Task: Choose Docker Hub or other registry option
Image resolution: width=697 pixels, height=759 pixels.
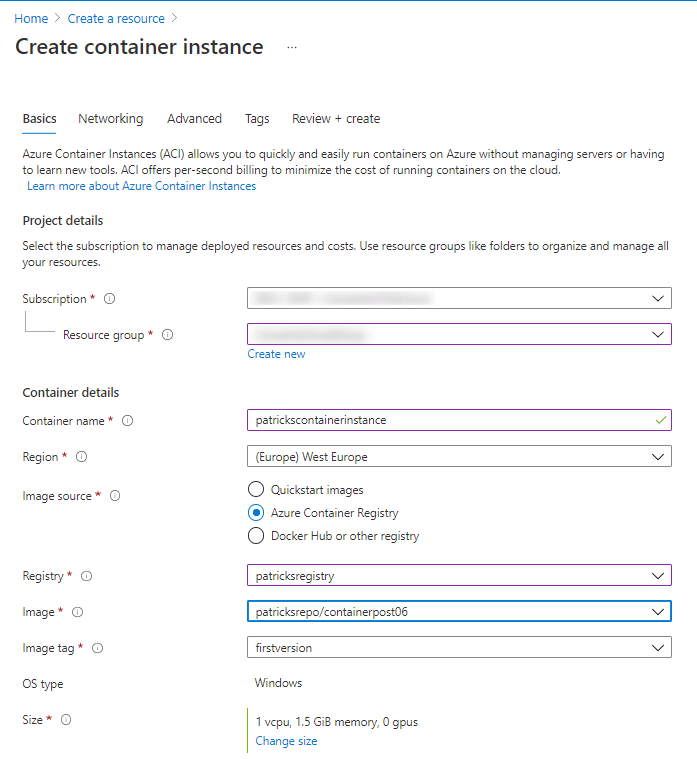Action: coord(256,536)
